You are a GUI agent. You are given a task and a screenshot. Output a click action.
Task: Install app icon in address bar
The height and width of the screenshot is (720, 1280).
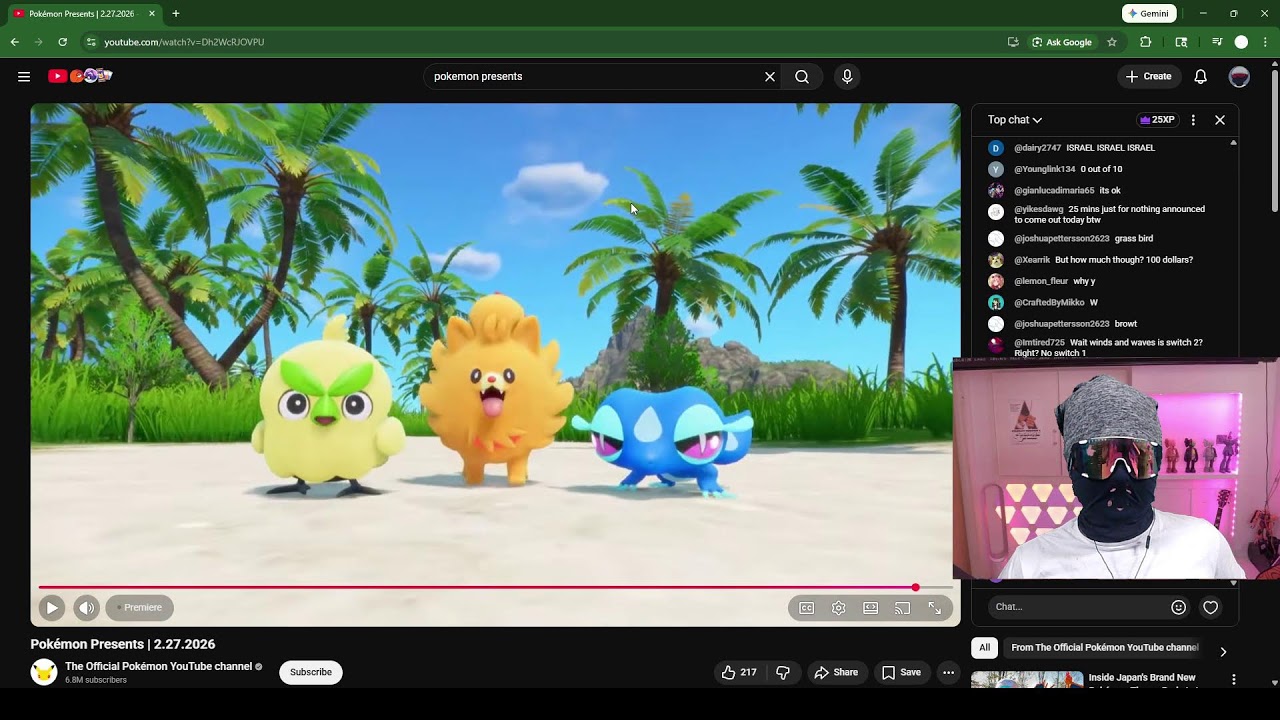click(x=1013, y=42)
